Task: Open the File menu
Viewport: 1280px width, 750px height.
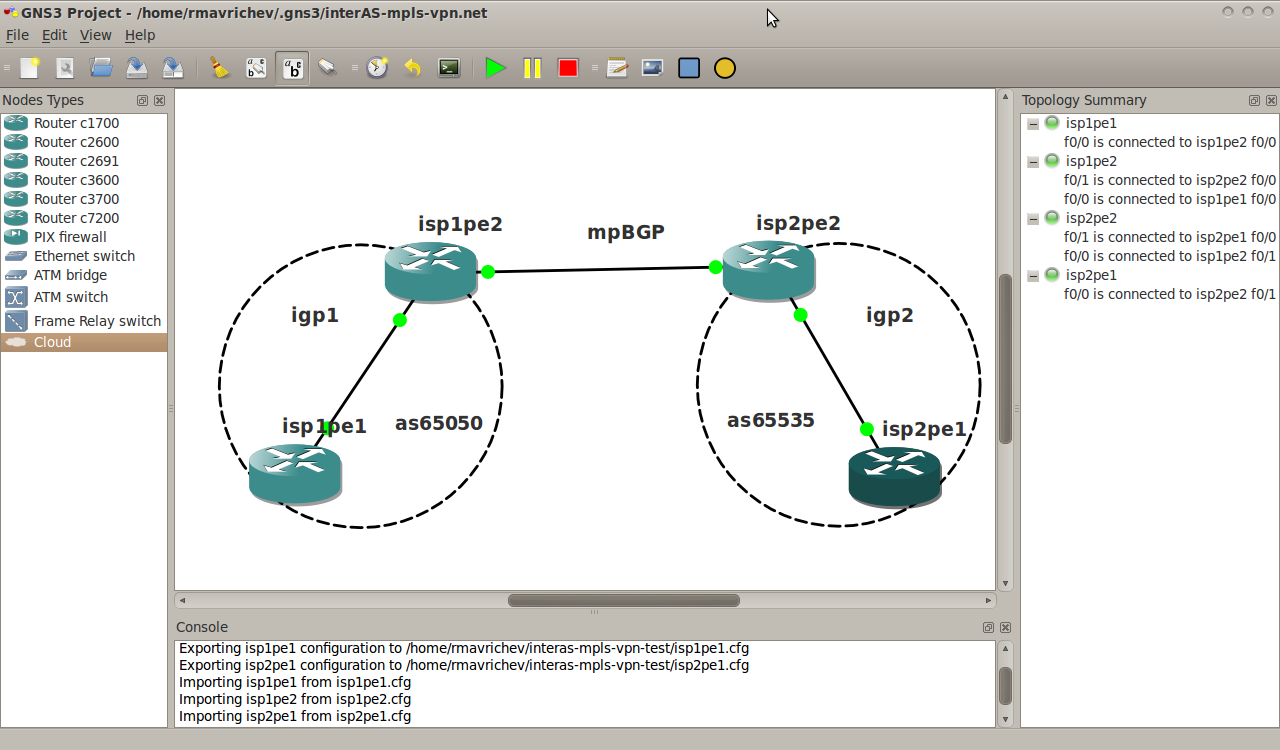Action: point(17,35)
